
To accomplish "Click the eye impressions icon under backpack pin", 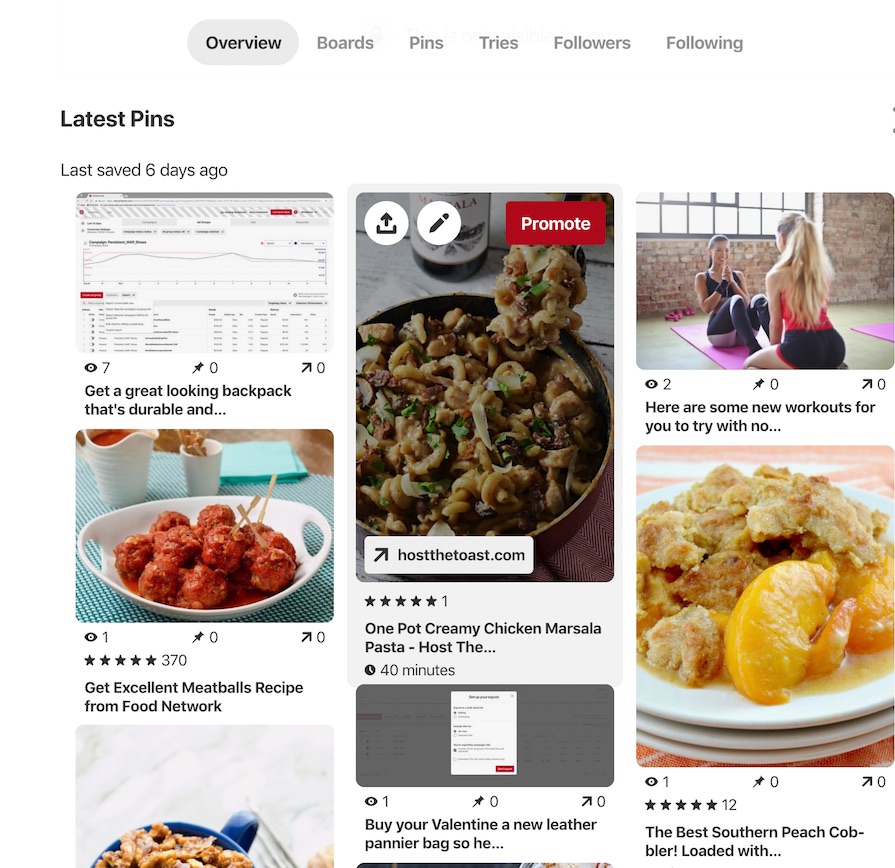I will [x=90, y=368].
